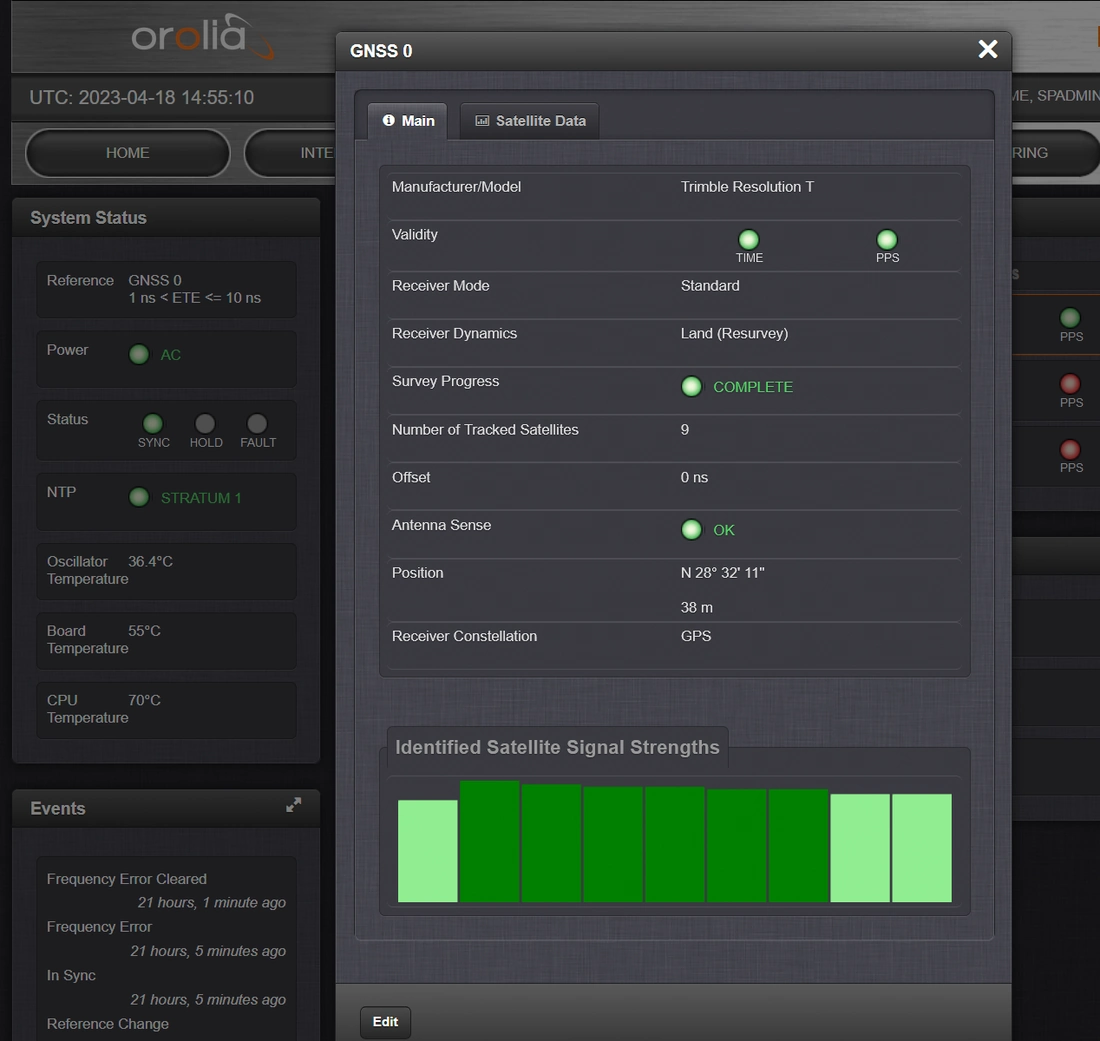Select the Main tab

click(408, 121)
